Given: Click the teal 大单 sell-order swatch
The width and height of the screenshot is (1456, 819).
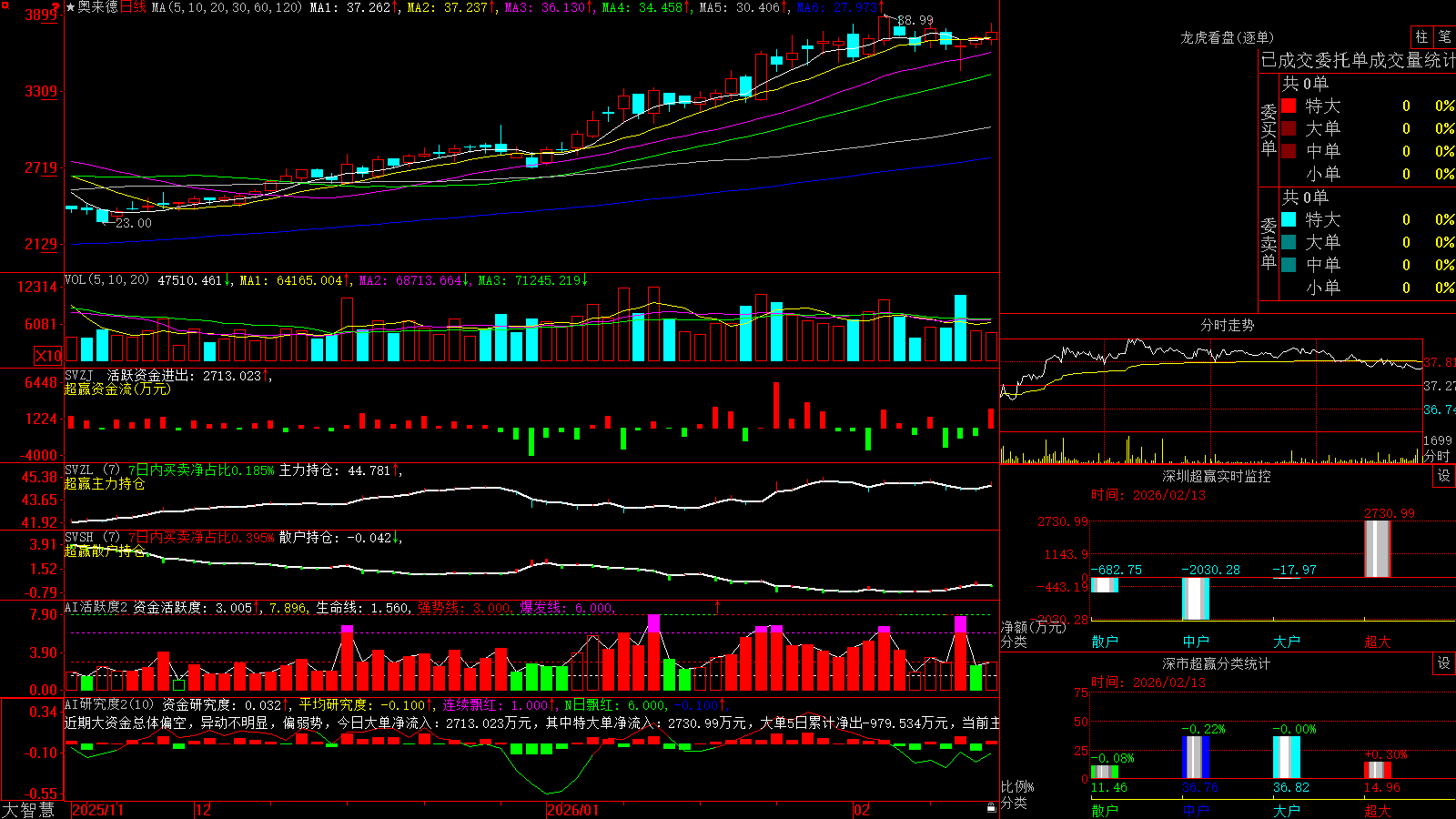Looking at the screenshot, I should point(1289,242).
